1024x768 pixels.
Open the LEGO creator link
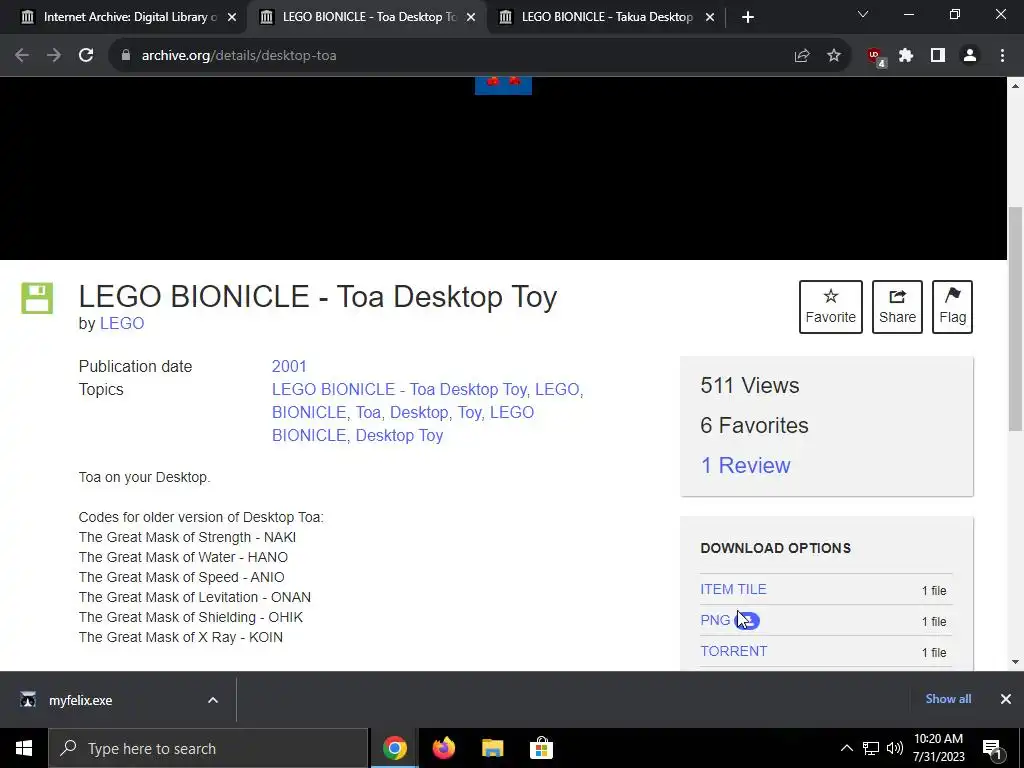click(x=122, y=323)
